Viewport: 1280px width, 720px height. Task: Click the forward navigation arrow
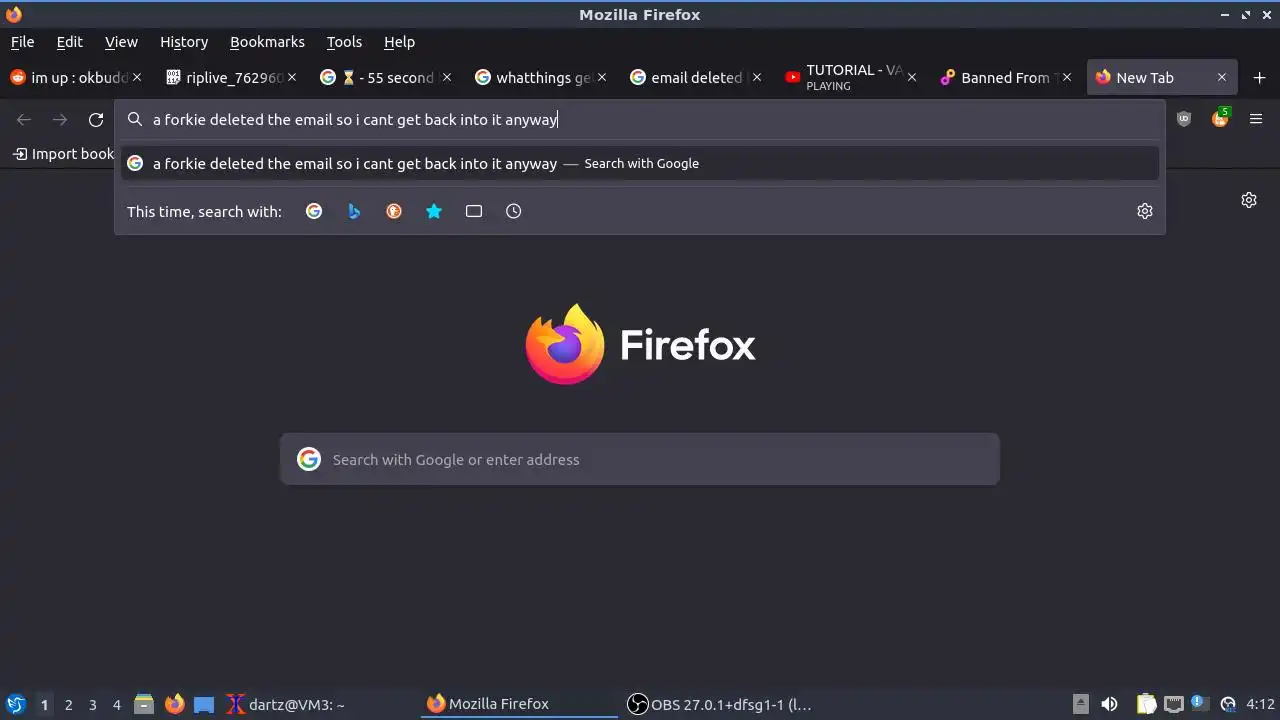60,120
